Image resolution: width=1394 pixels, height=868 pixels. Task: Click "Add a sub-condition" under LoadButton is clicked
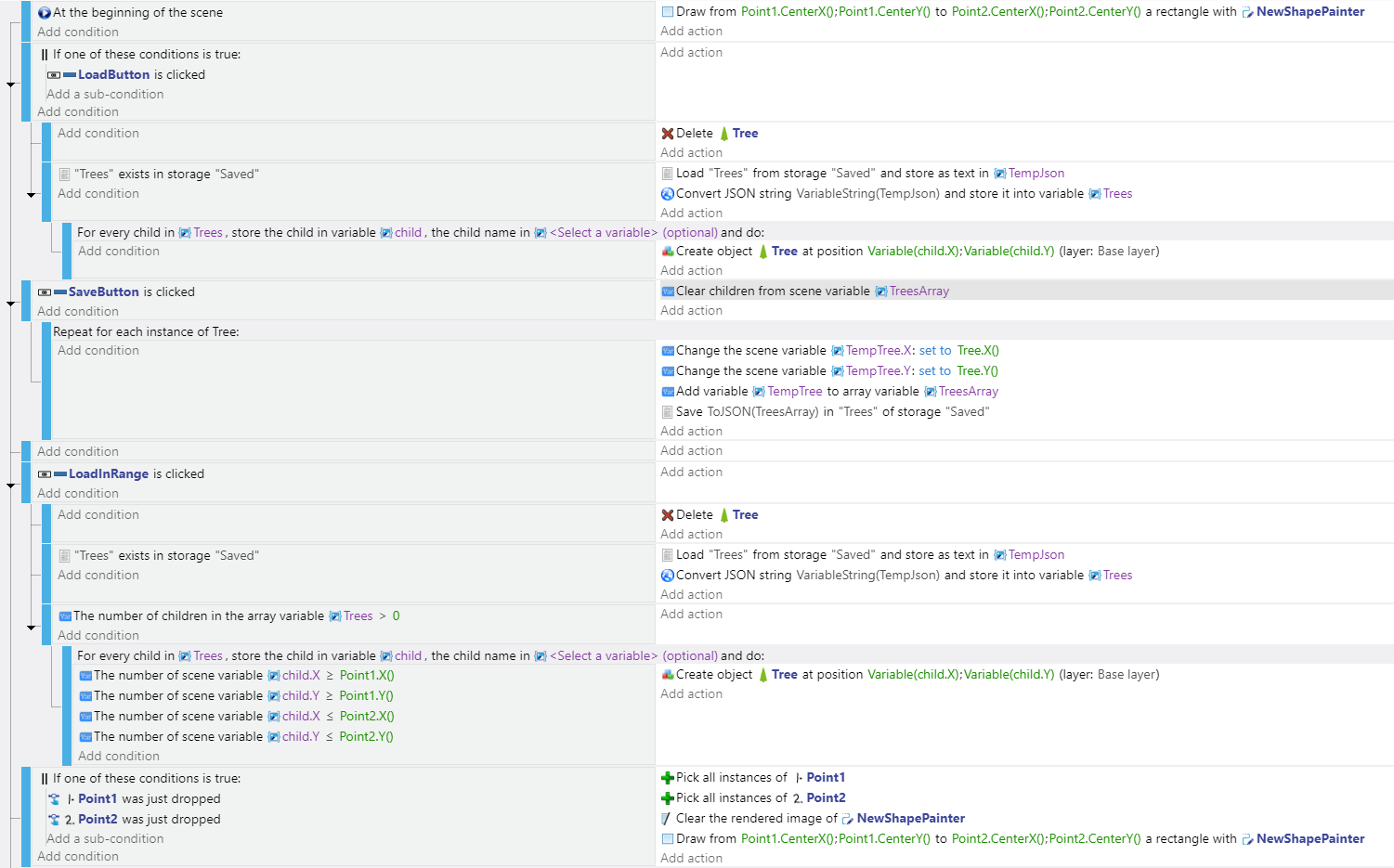click(105, 94)
